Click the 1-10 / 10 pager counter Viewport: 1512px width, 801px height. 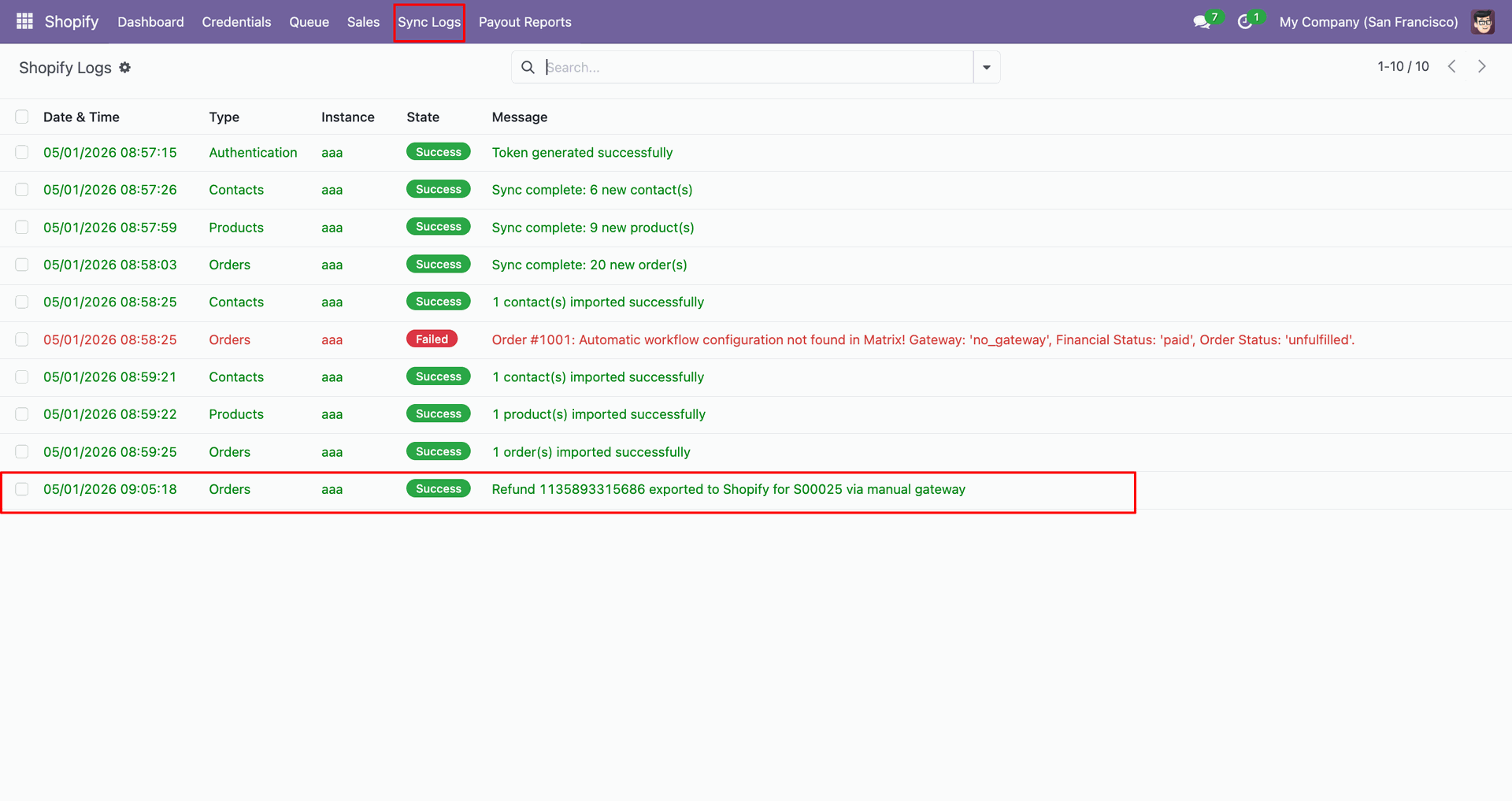click(x=1403, y=66)
